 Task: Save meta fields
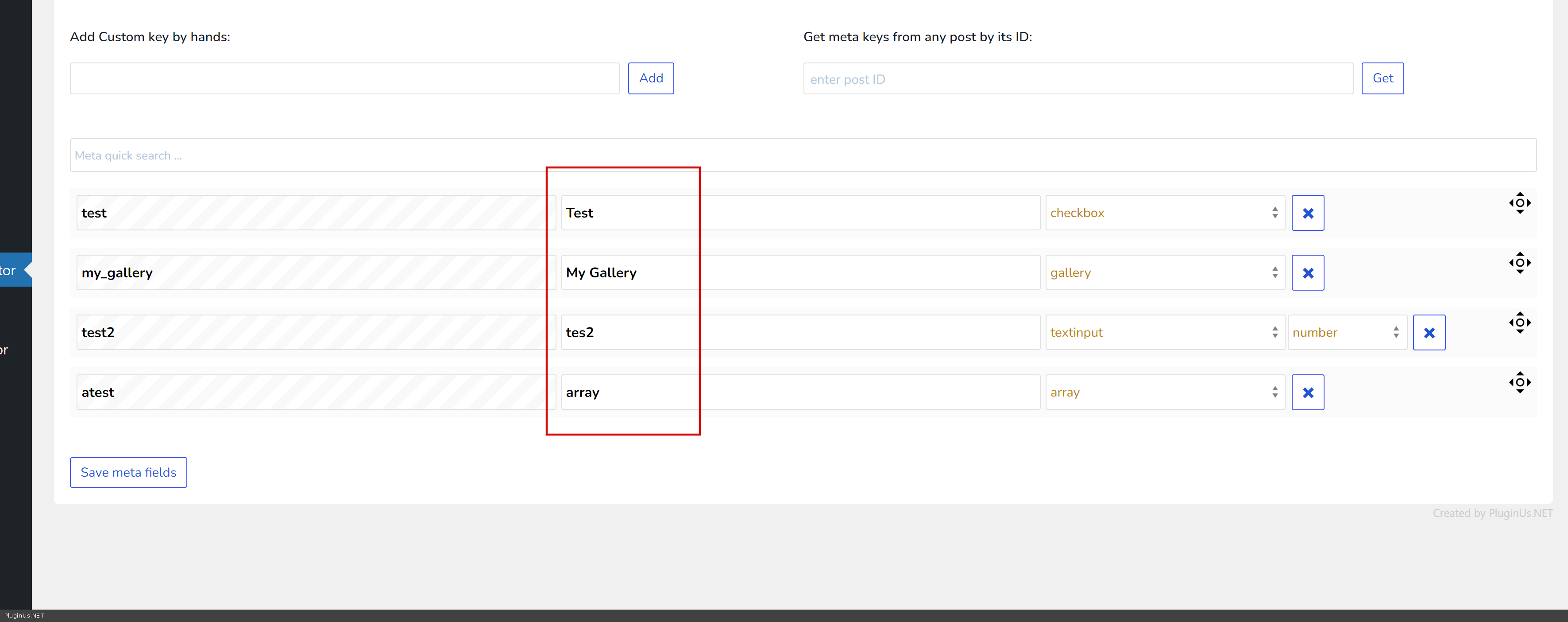(128, 472)
